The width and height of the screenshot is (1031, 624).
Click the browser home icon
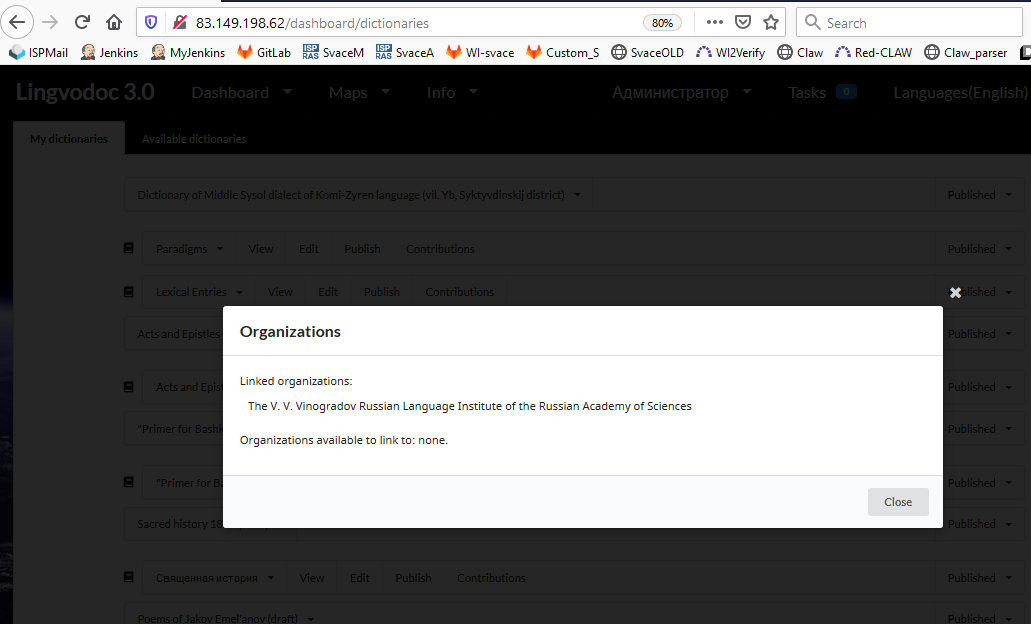(x=113, y=22)
